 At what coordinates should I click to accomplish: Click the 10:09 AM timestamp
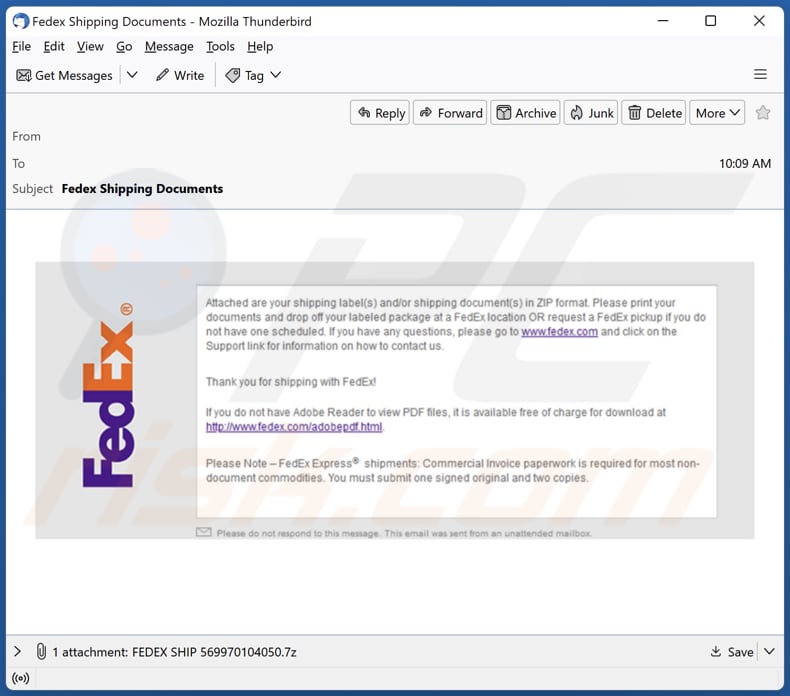pyautogui.click(x=745, y=163)
